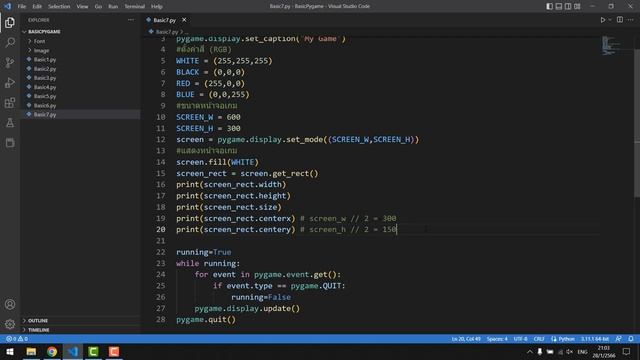Viewport: 640px width, 360px height.
Task: Open Explorer views and more actions ellipsis
Action: (131, 20)
